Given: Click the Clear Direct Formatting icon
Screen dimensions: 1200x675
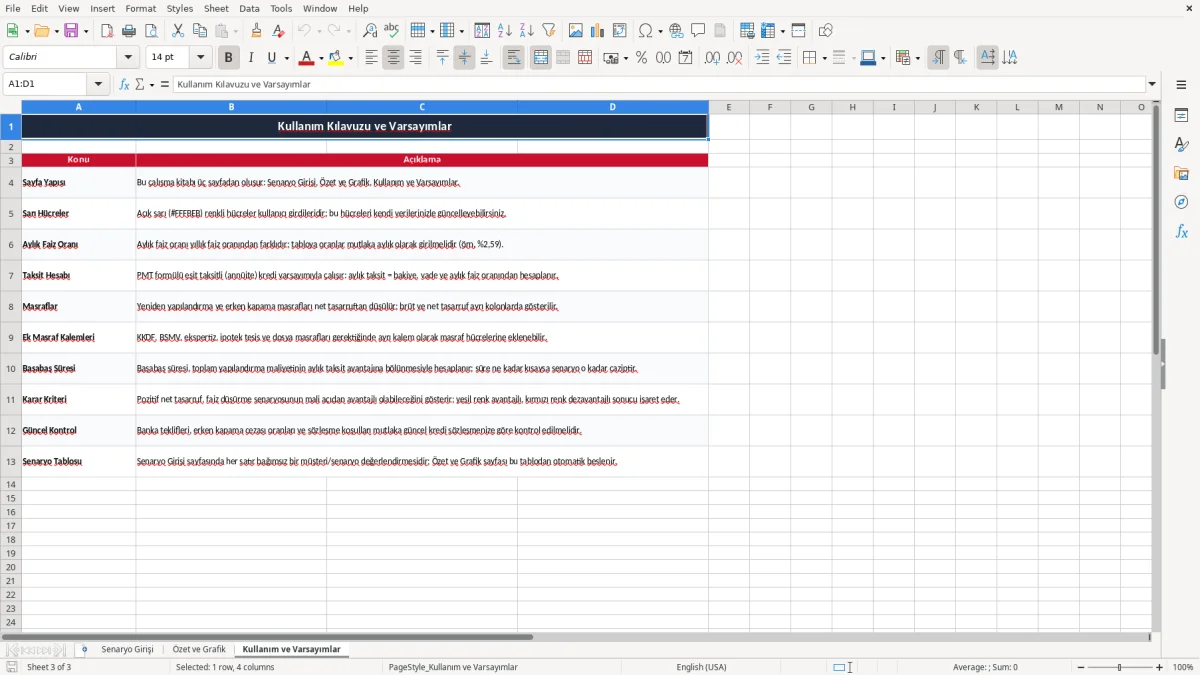Looking at the screenshot, I should (279, 31).
